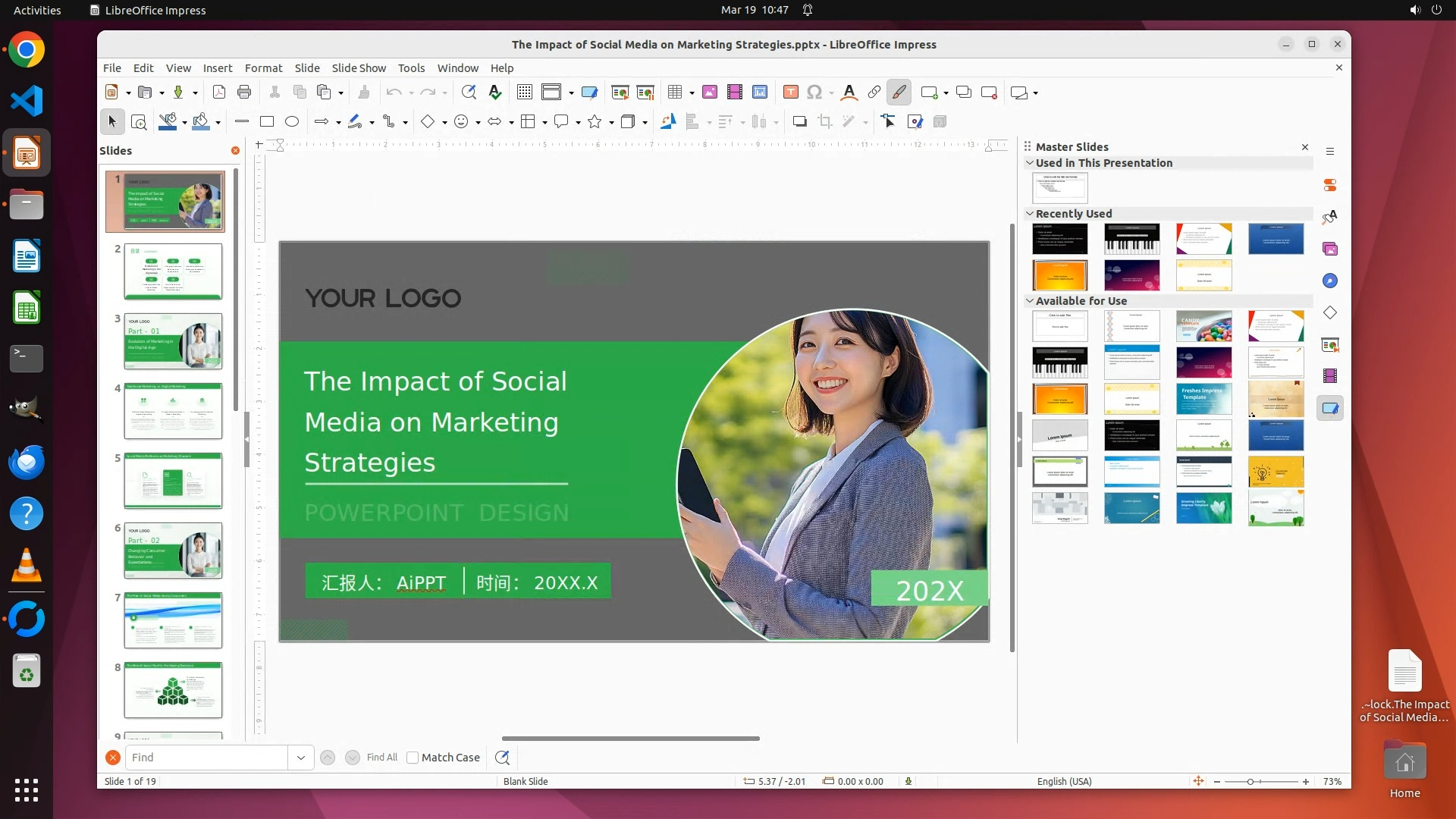Click the Print icon in toolbar
This screenshot has height=819, width=1456.
(244, 93)
